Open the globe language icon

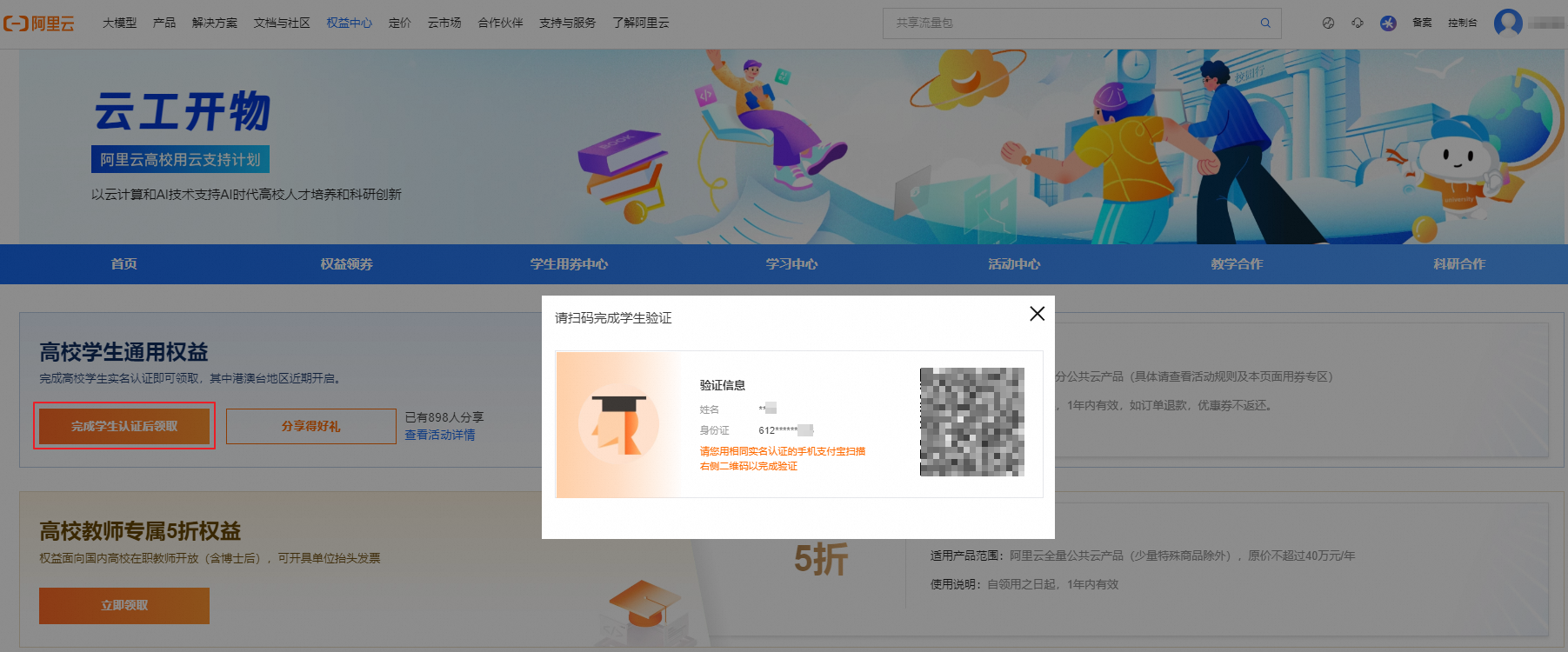tap(1328, 23)
